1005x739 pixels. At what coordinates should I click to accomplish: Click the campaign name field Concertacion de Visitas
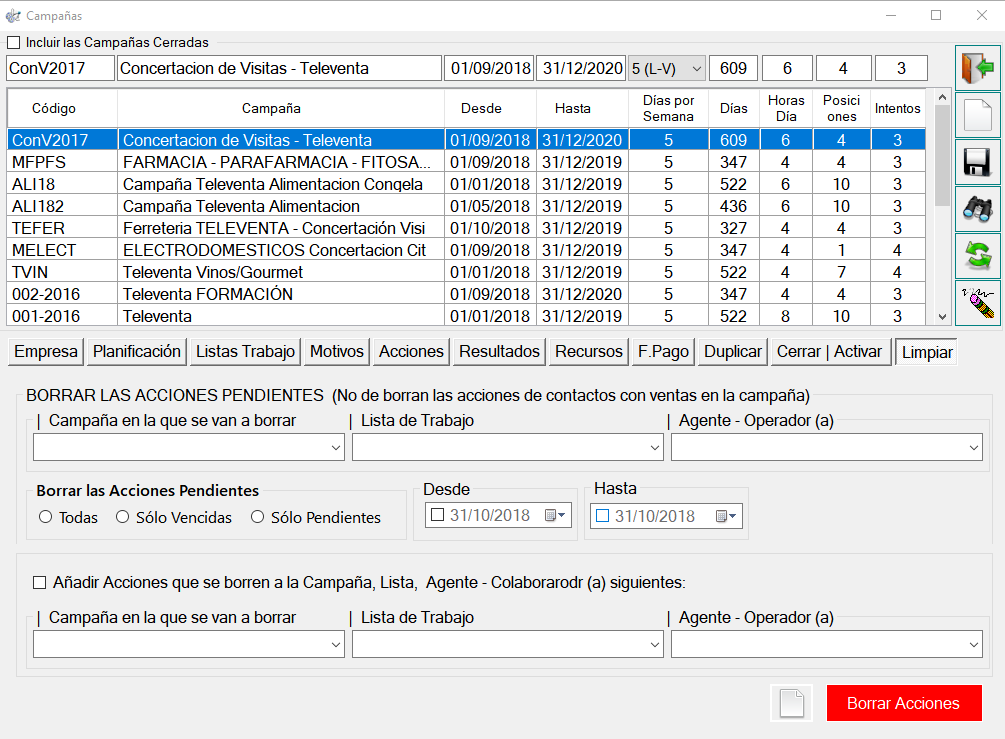pyautogui.click(x=279, y=68)
